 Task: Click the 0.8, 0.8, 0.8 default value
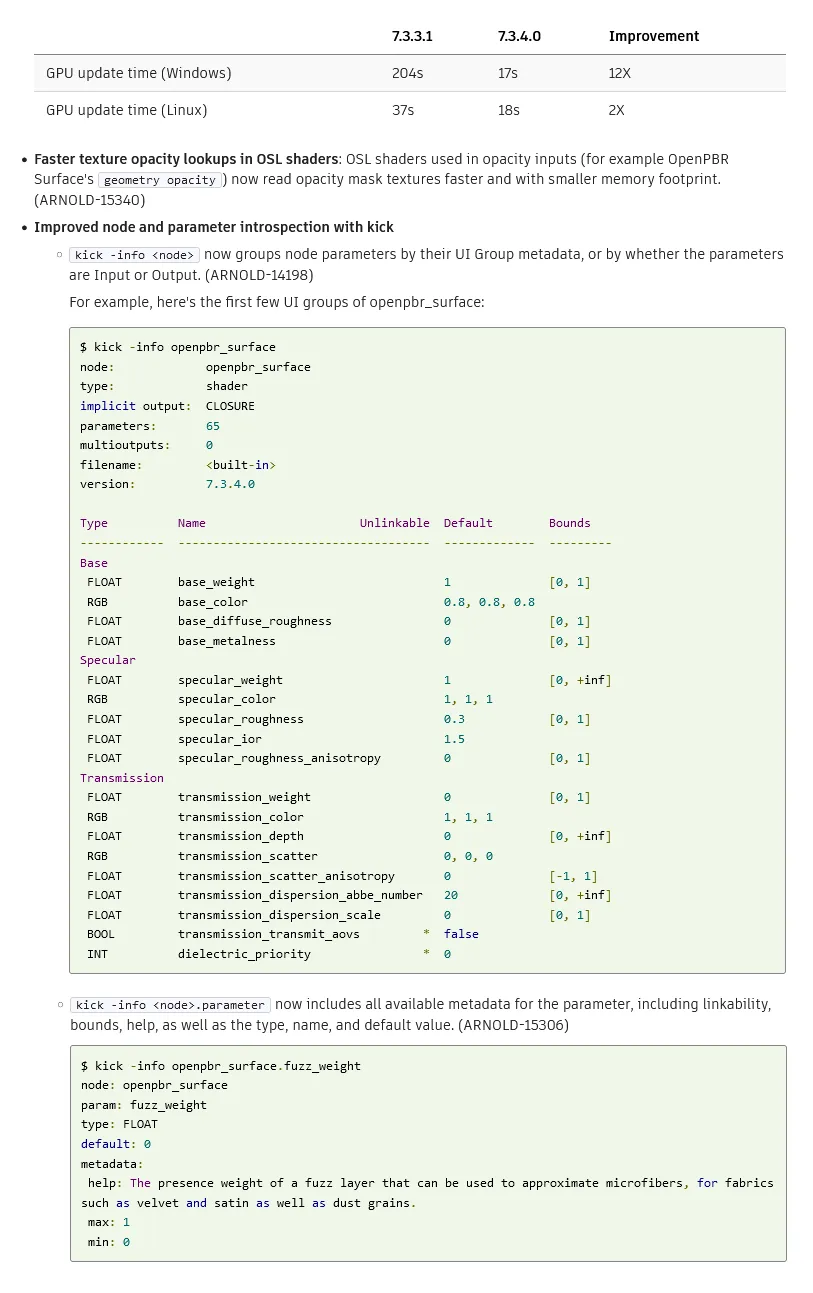tap(489, 602)
